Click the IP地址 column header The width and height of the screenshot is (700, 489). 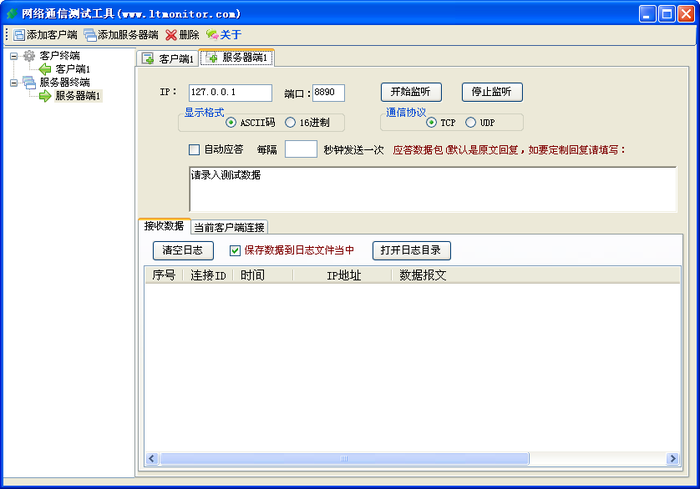click(343, 276)
